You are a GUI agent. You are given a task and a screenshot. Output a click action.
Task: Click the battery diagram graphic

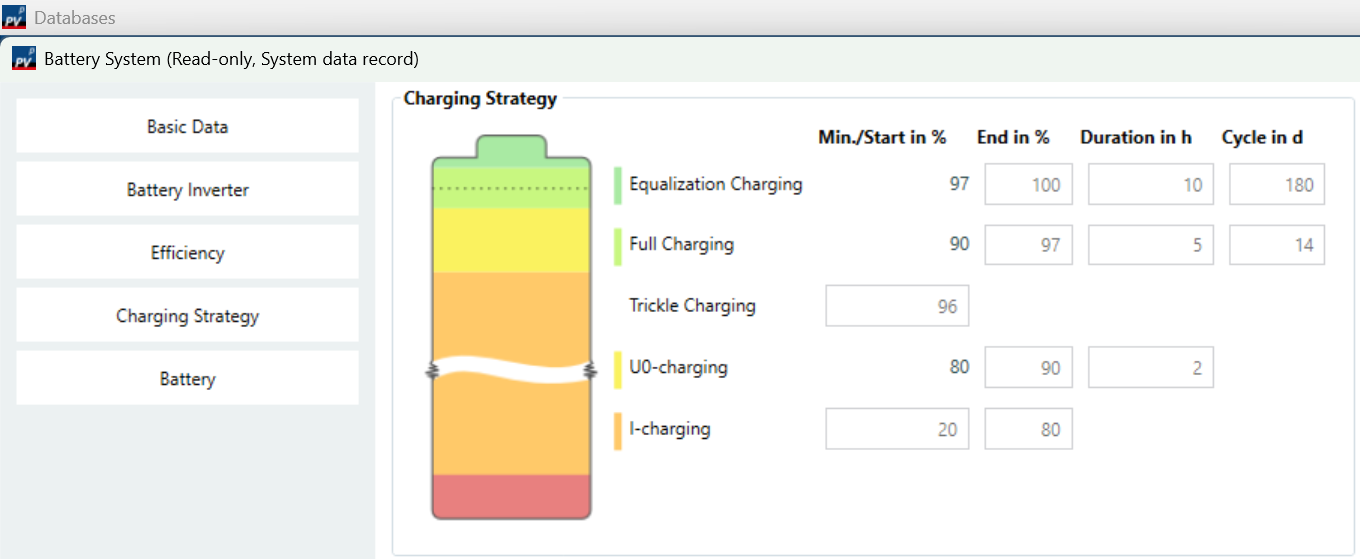511,330
